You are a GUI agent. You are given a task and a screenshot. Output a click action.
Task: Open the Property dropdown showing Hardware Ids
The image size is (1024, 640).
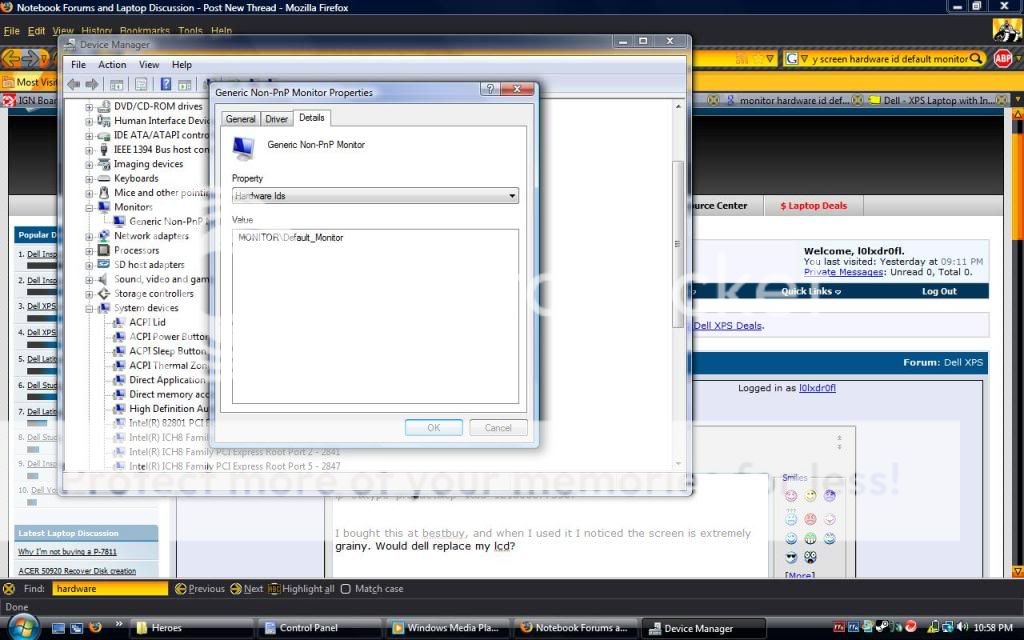tap(375, 196)
